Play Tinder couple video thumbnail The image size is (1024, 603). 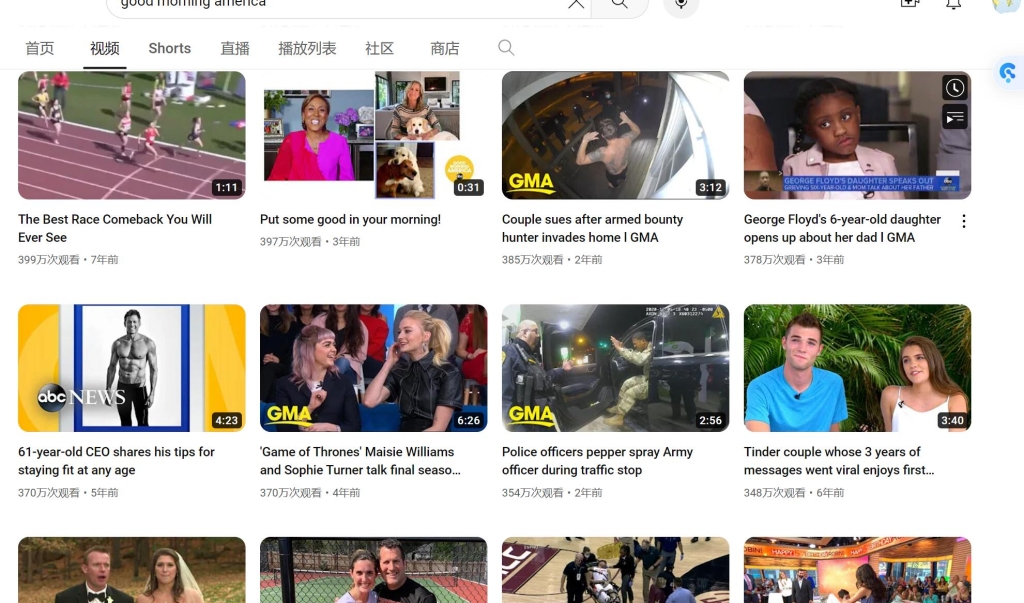click(x=857, y=368)
